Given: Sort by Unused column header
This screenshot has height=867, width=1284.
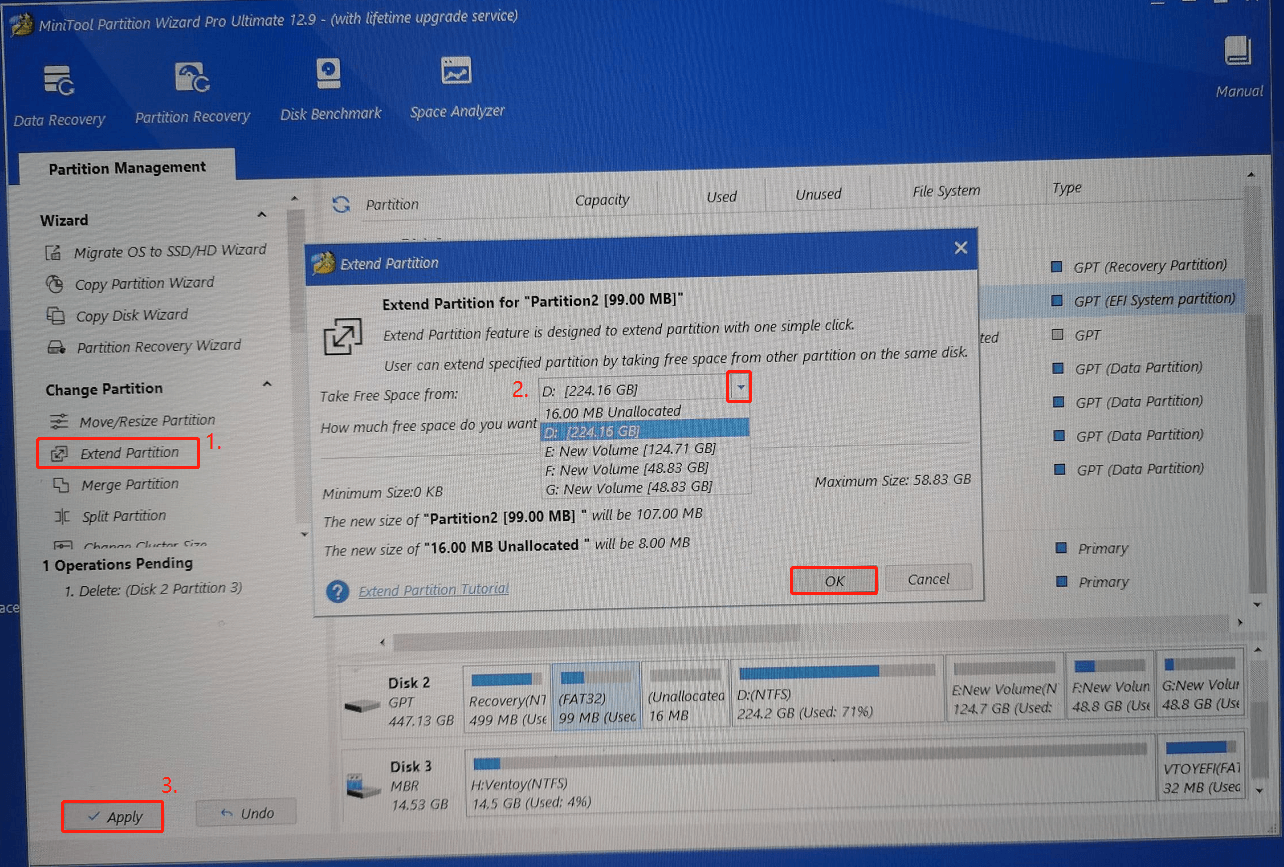Looking at the screenshot, I should pos(818,194).
